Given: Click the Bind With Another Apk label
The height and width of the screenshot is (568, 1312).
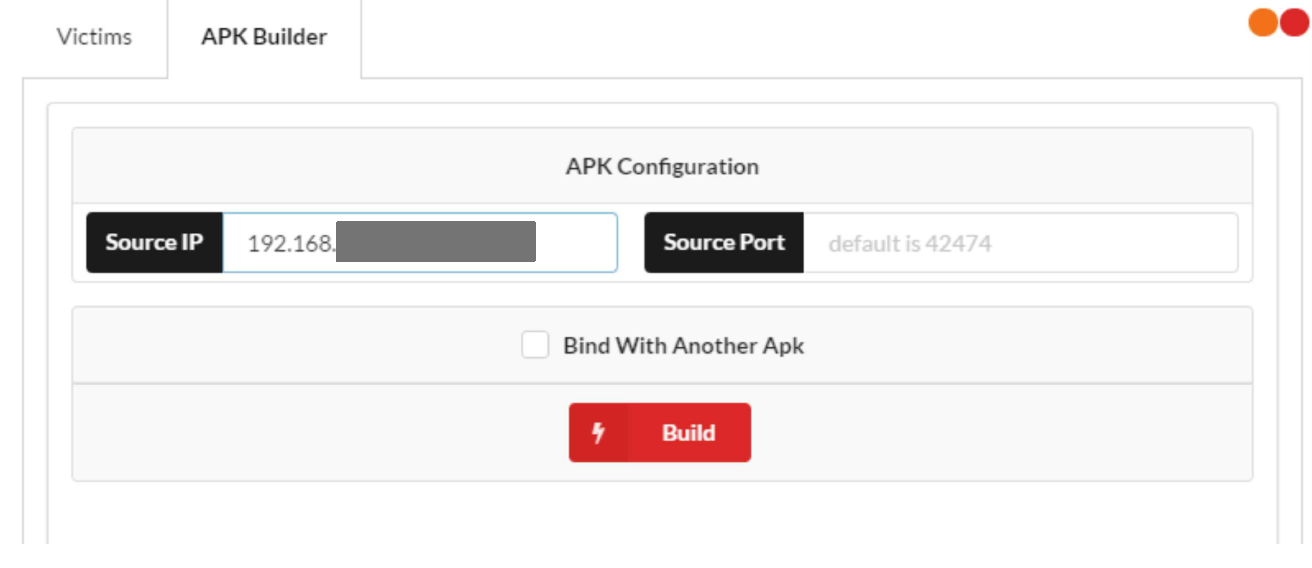Looking at the screenshot, I should point(683,346).
